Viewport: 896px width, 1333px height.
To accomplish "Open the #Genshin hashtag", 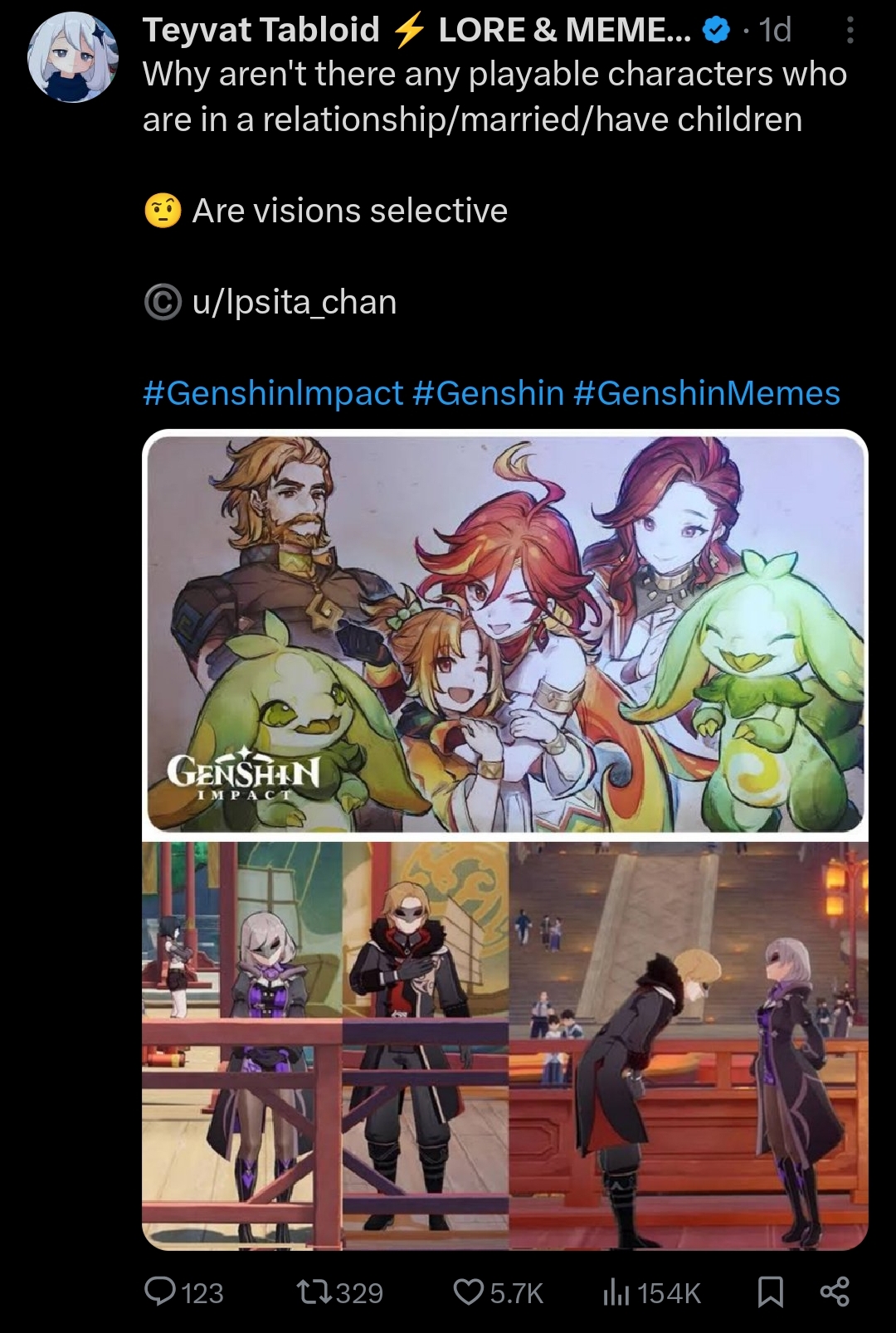I will [488, 392].
